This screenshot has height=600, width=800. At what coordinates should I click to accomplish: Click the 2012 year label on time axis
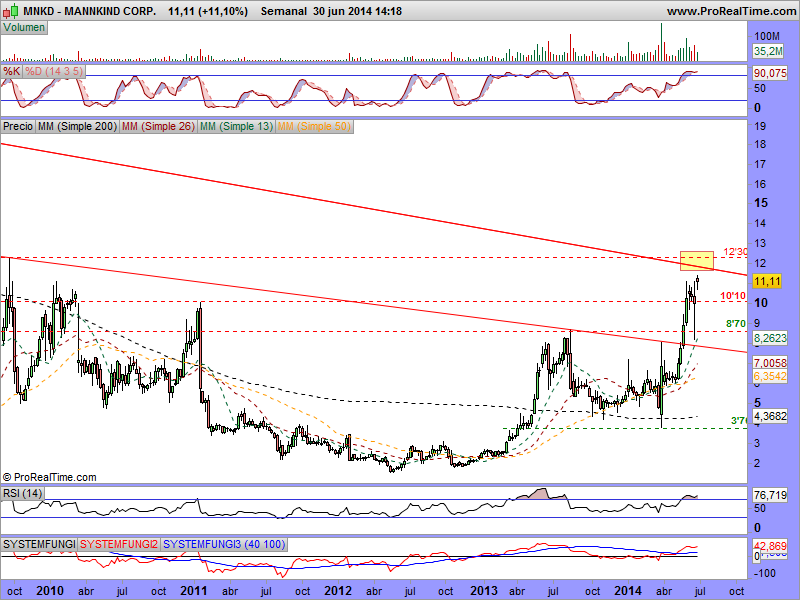coord(338,591)
